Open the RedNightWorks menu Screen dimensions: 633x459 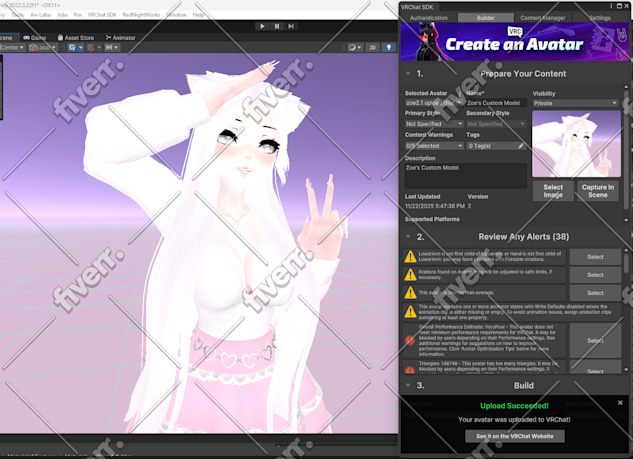(x=141, y=15)
